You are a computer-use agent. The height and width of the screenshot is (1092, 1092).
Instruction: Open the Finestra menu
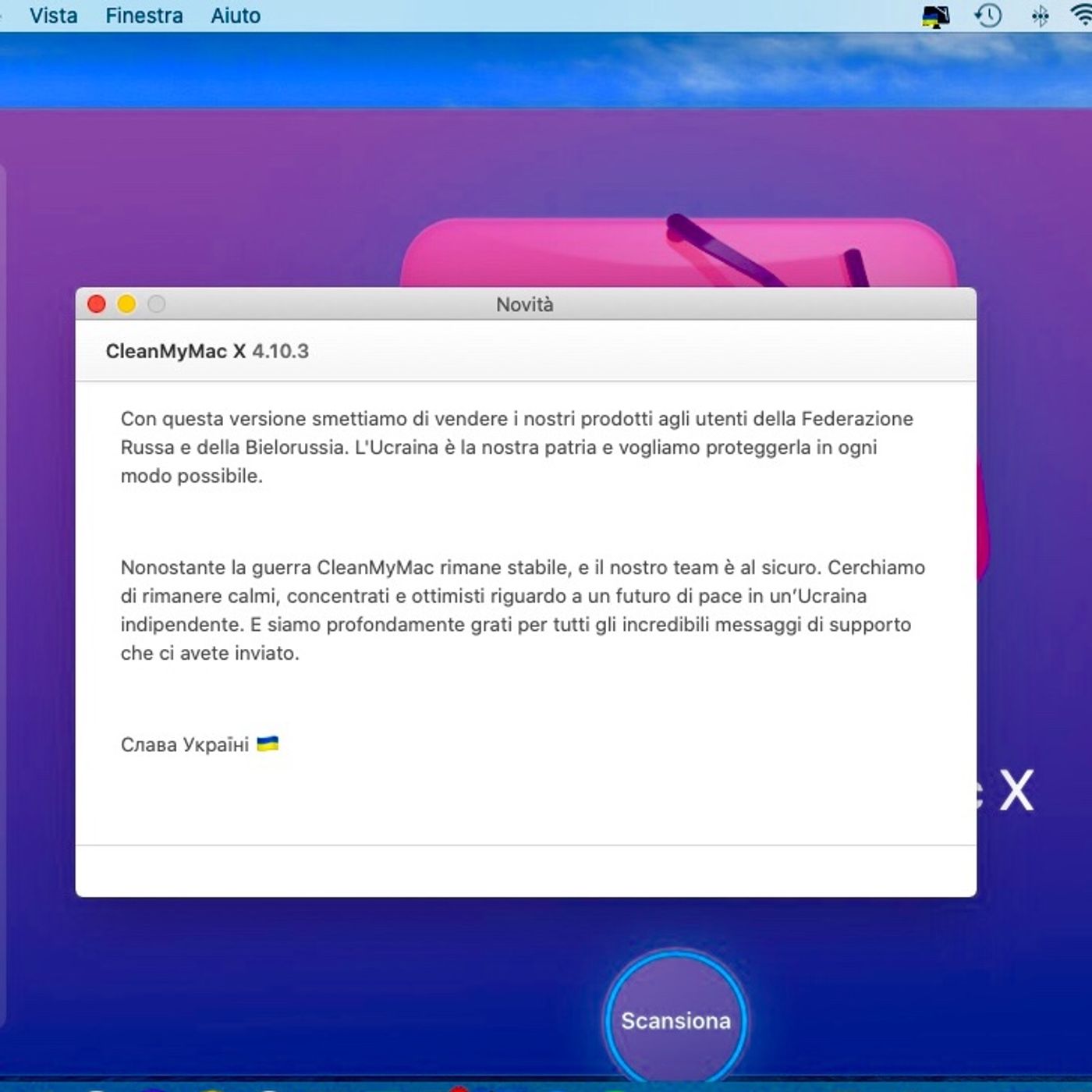coord(144,16)
